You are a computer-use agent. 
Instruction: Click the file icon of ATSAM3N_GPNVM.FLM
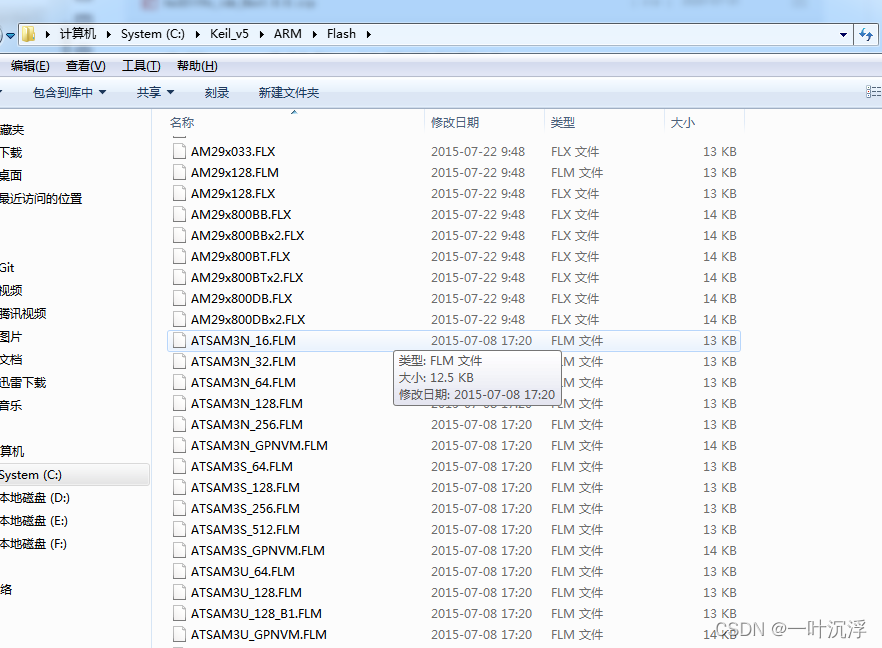coord(179,446)
